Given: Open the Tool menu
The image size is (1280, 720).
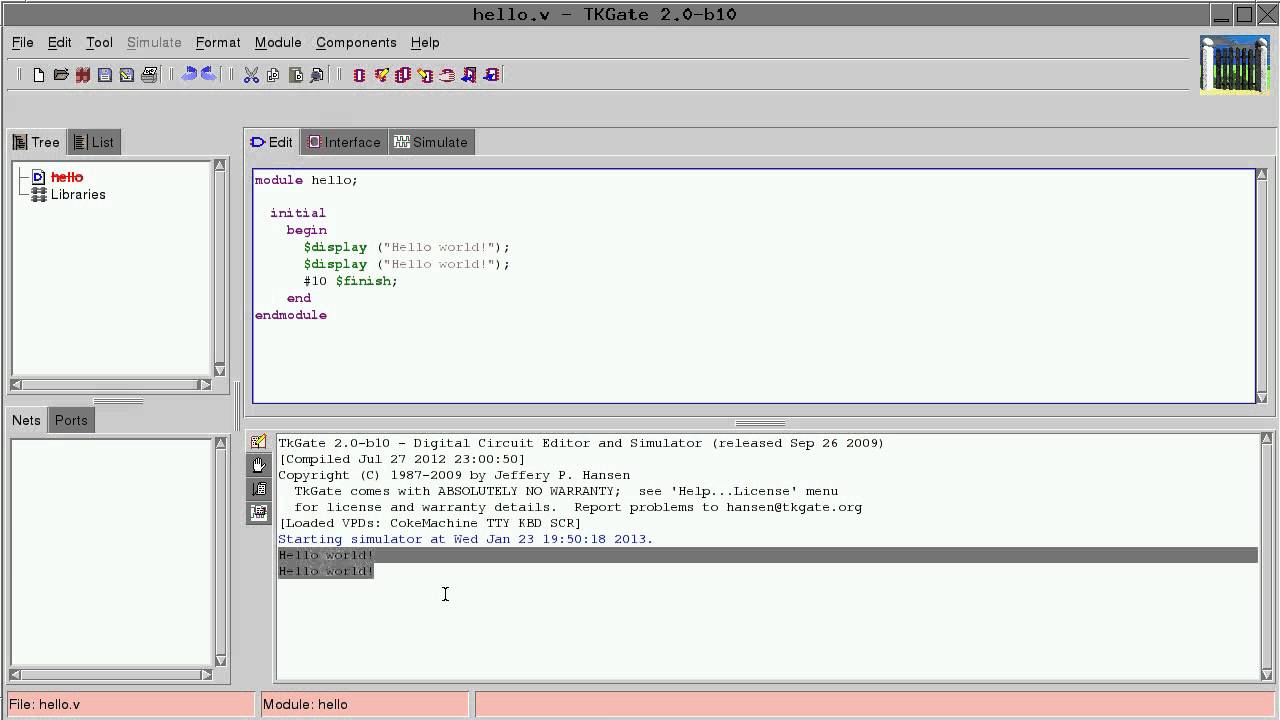Looking at the screenshot, I should click(x=99, y=42).
